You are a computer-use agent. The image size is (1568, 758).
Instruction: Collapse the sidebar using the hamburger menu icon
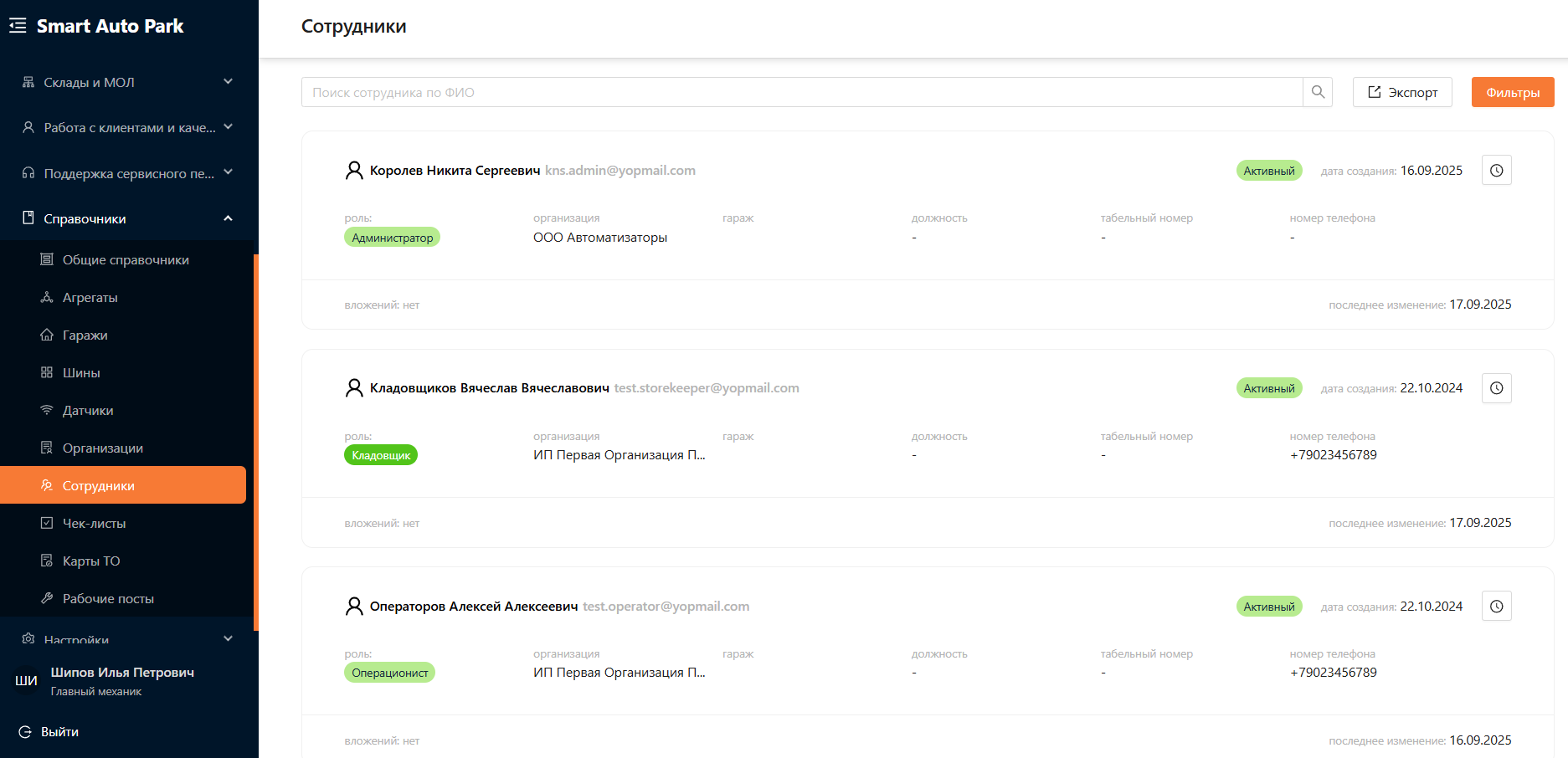[18, 26]
